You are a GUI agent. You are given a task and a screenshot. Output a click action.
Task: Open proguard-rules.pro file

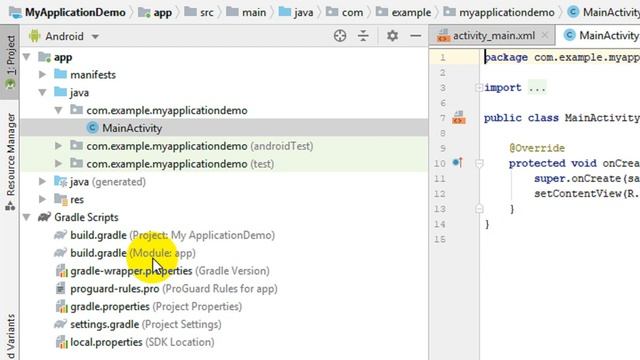tap(174, 289)
